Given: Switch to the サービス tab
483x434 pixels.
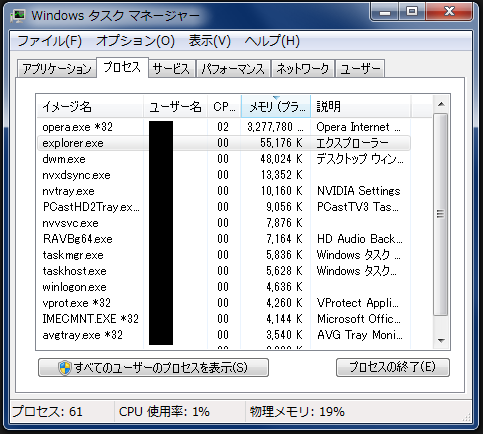Looking at the screenshot, I should click(171, 69).
